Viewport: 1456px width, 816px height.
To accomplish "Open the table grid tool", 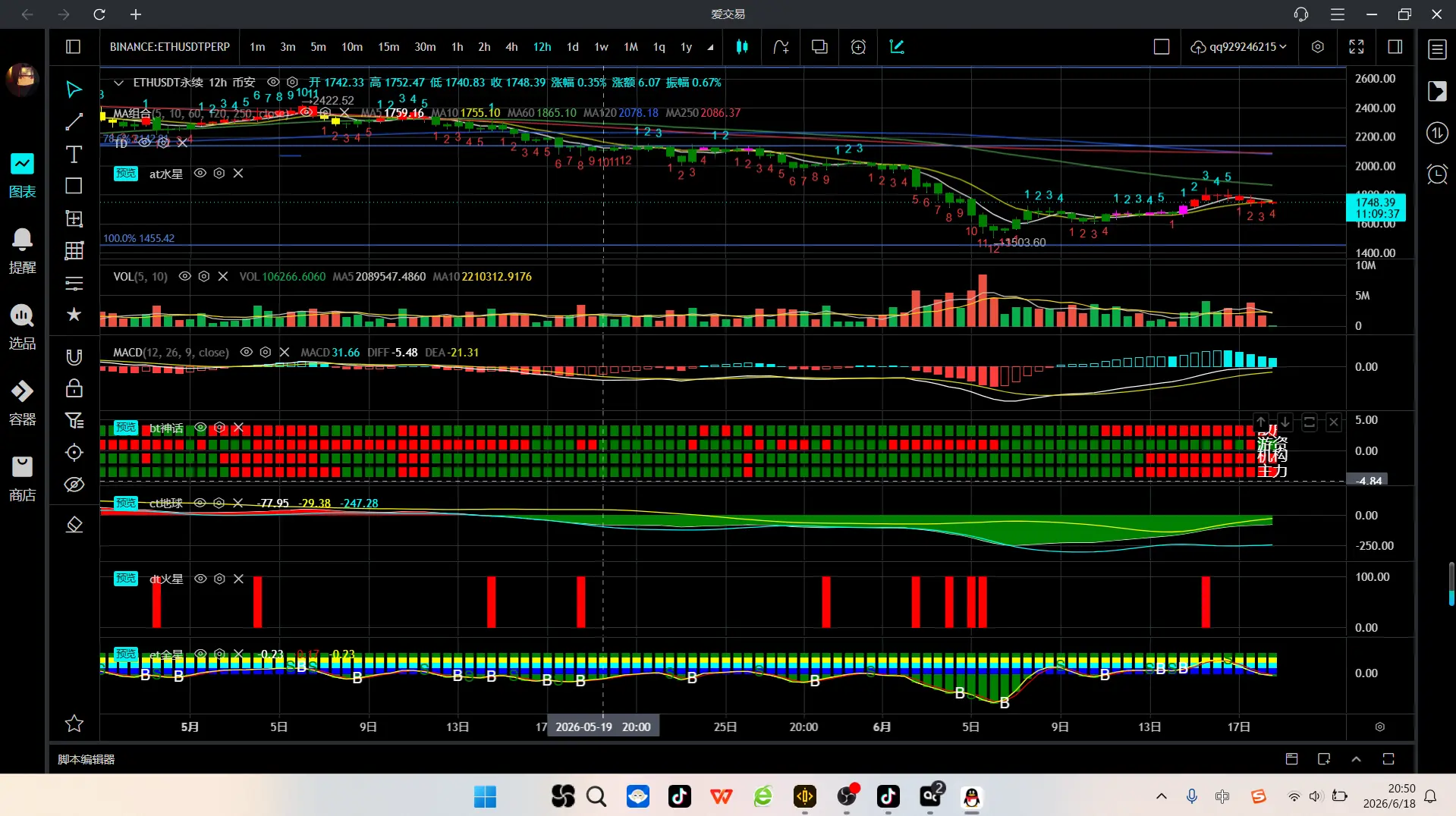I will pyautogui.click(x=74, y=250).
